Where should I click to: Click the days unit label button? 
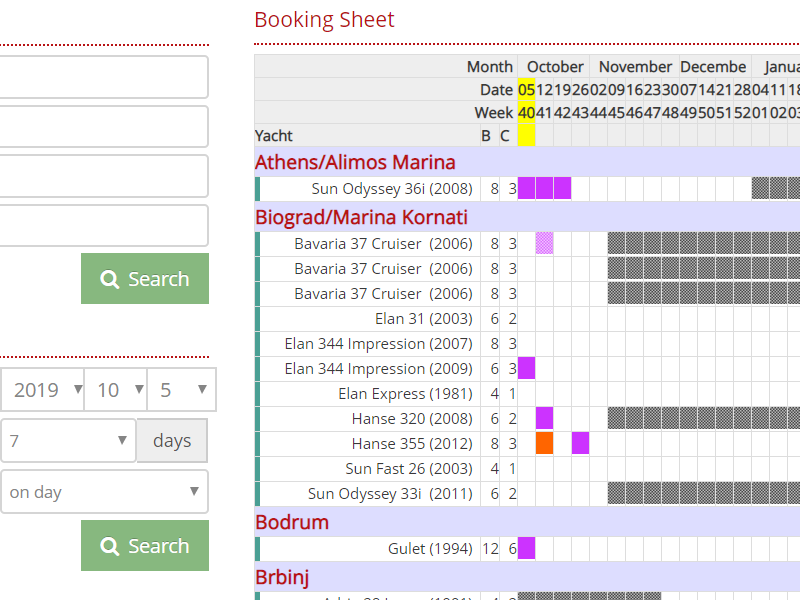tap(172, 441)
